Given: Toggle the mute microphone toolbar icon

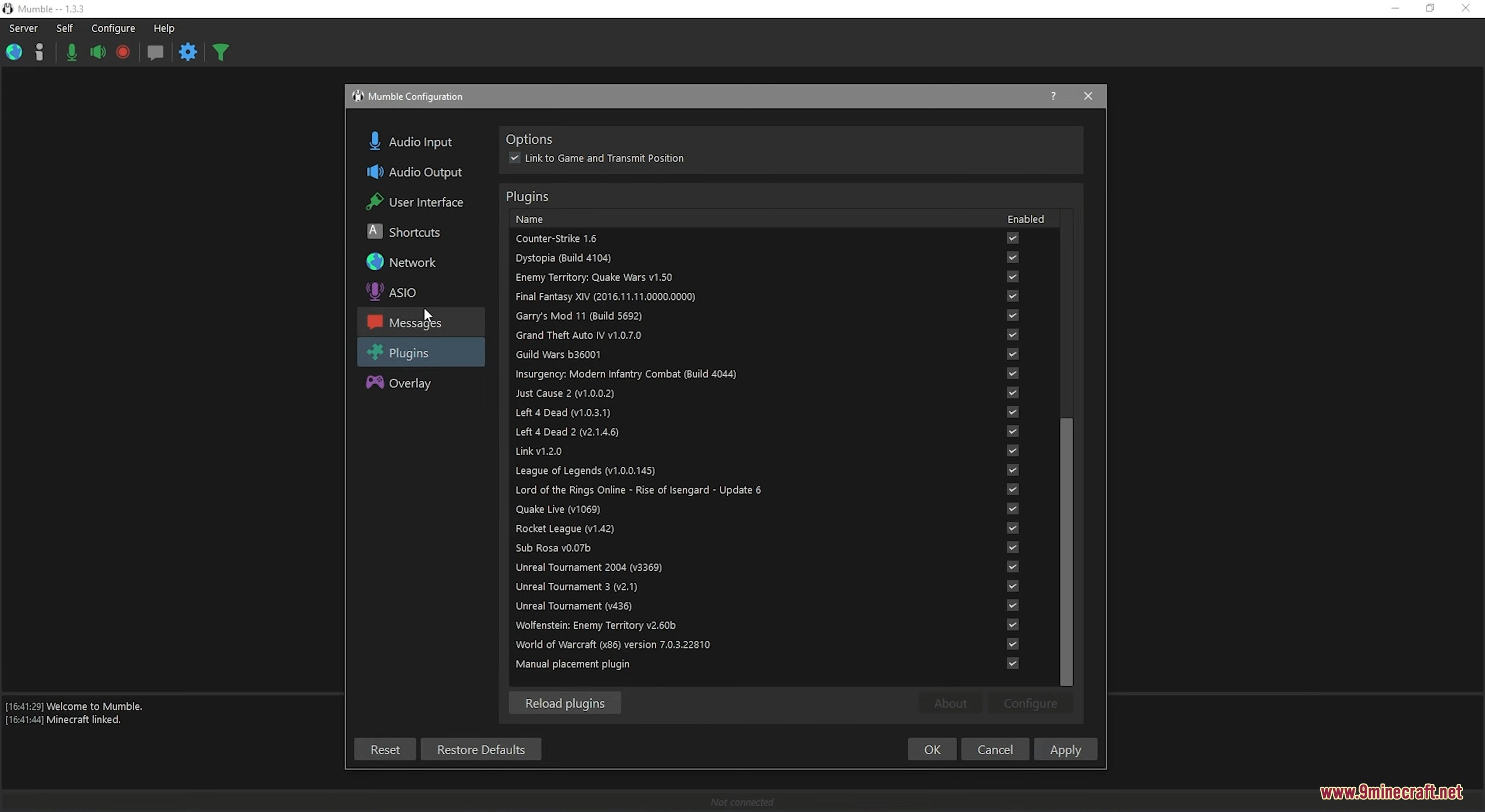Looking at the screenshot, I should pos(72,52).
